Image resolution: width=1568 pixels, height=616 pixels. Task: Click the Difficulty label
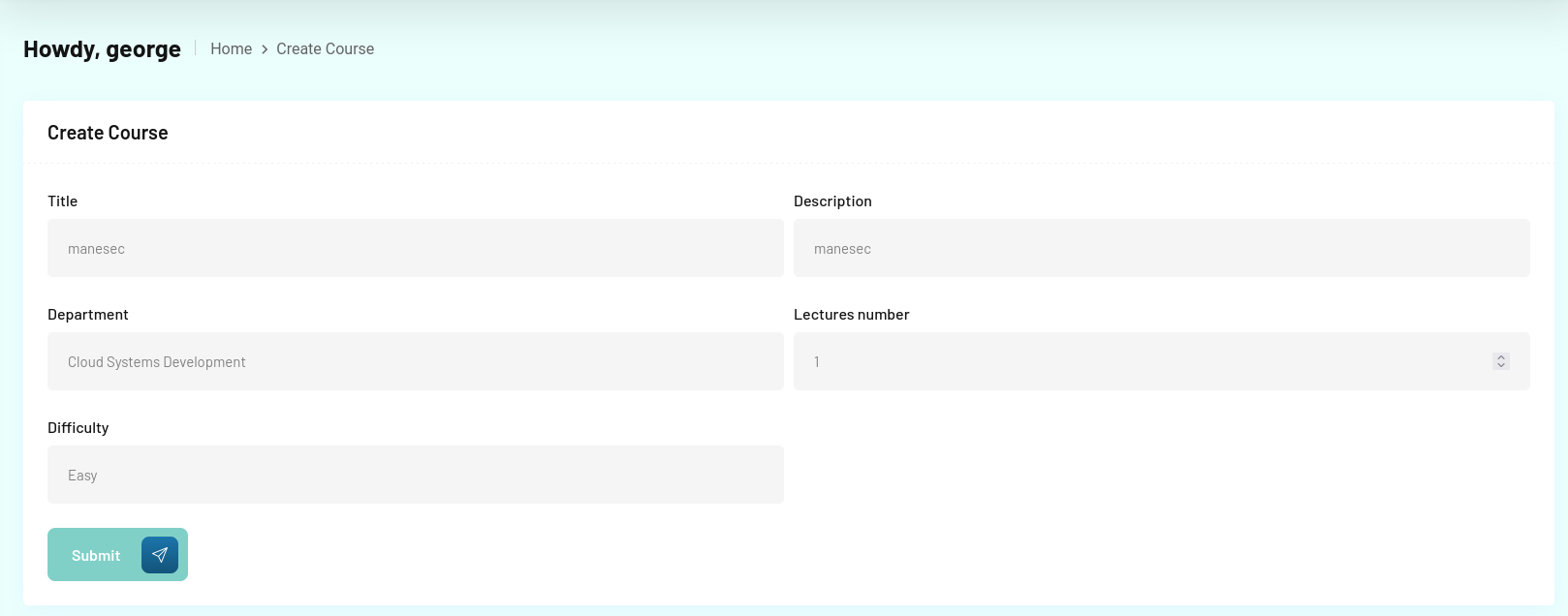78,428
